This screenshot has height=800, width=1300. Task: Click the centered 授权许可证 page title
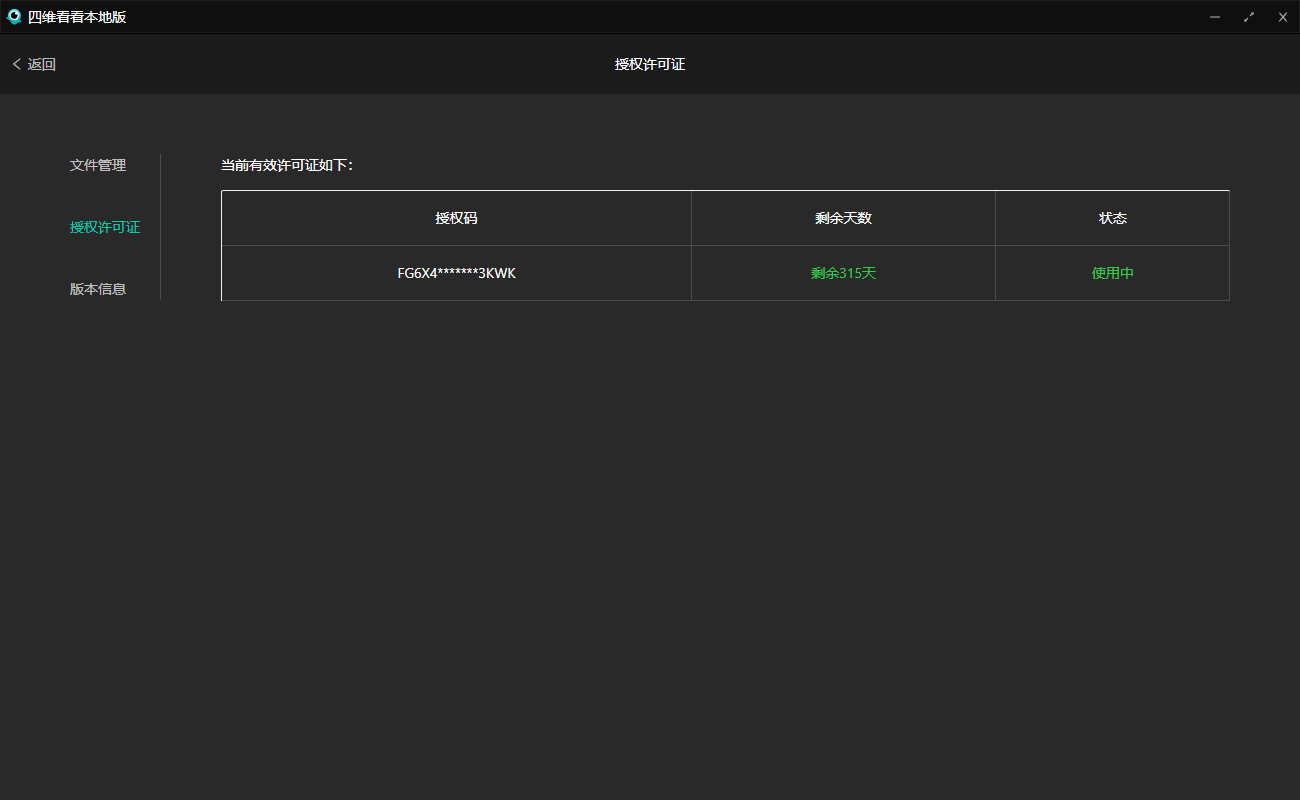pos(650,64)
